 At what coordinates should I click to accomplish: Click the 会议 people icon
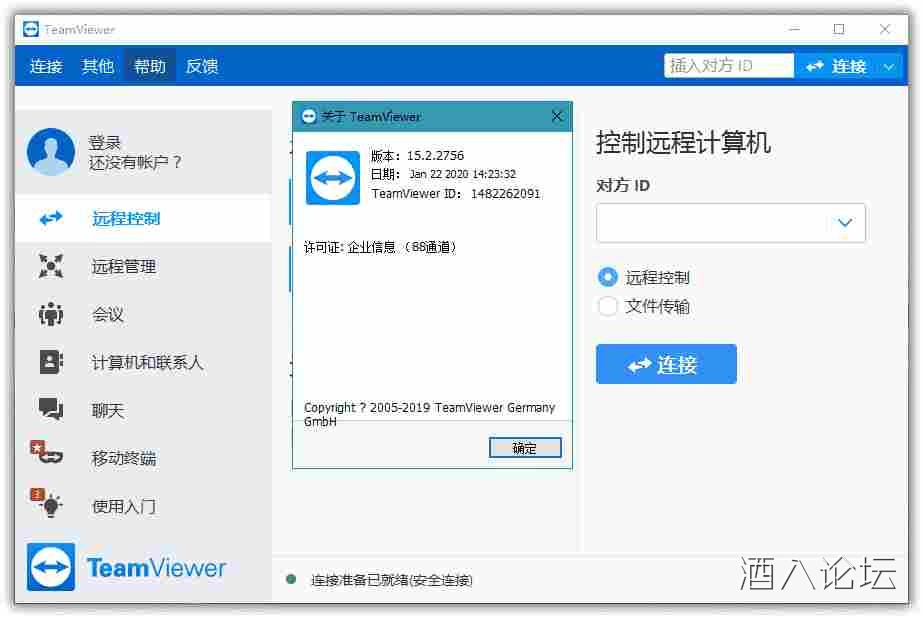pos(51,314)
